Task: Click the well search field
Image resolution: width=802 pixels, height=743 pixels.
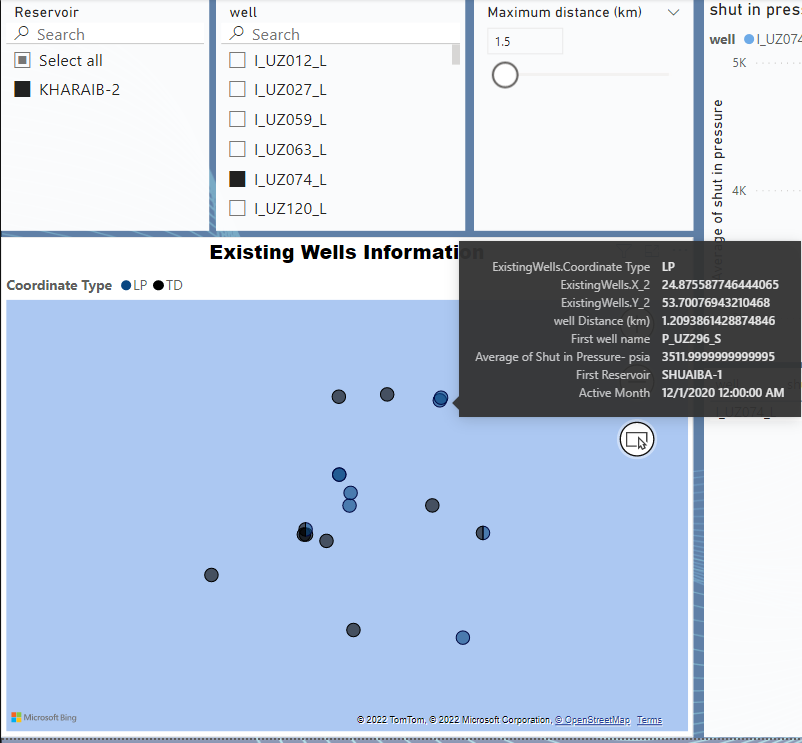Action: coord(343,34)
